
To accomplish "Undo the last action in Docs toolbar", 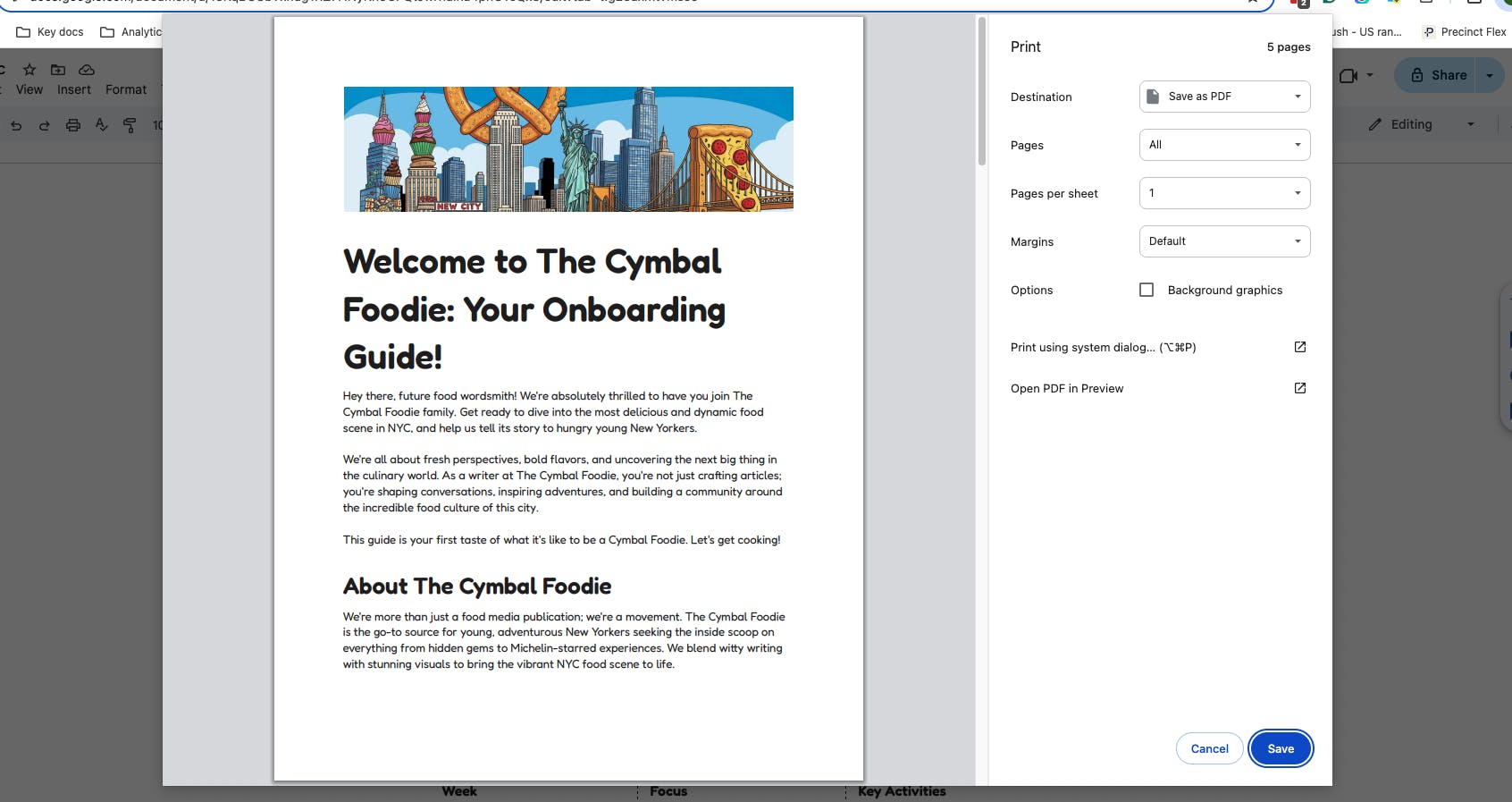I will pyautogui.click(x=16, y=125).
